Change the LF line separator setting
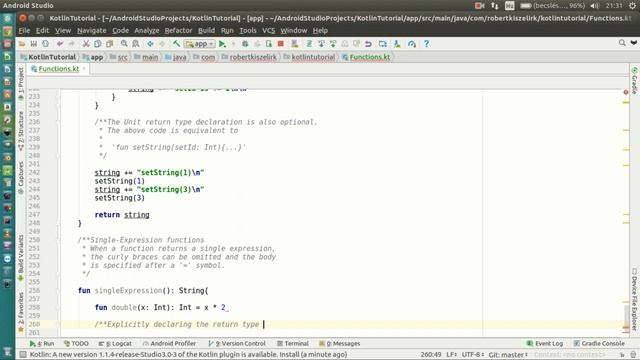The height and width of the screenshot is (360, 640). tap(451, 355)
